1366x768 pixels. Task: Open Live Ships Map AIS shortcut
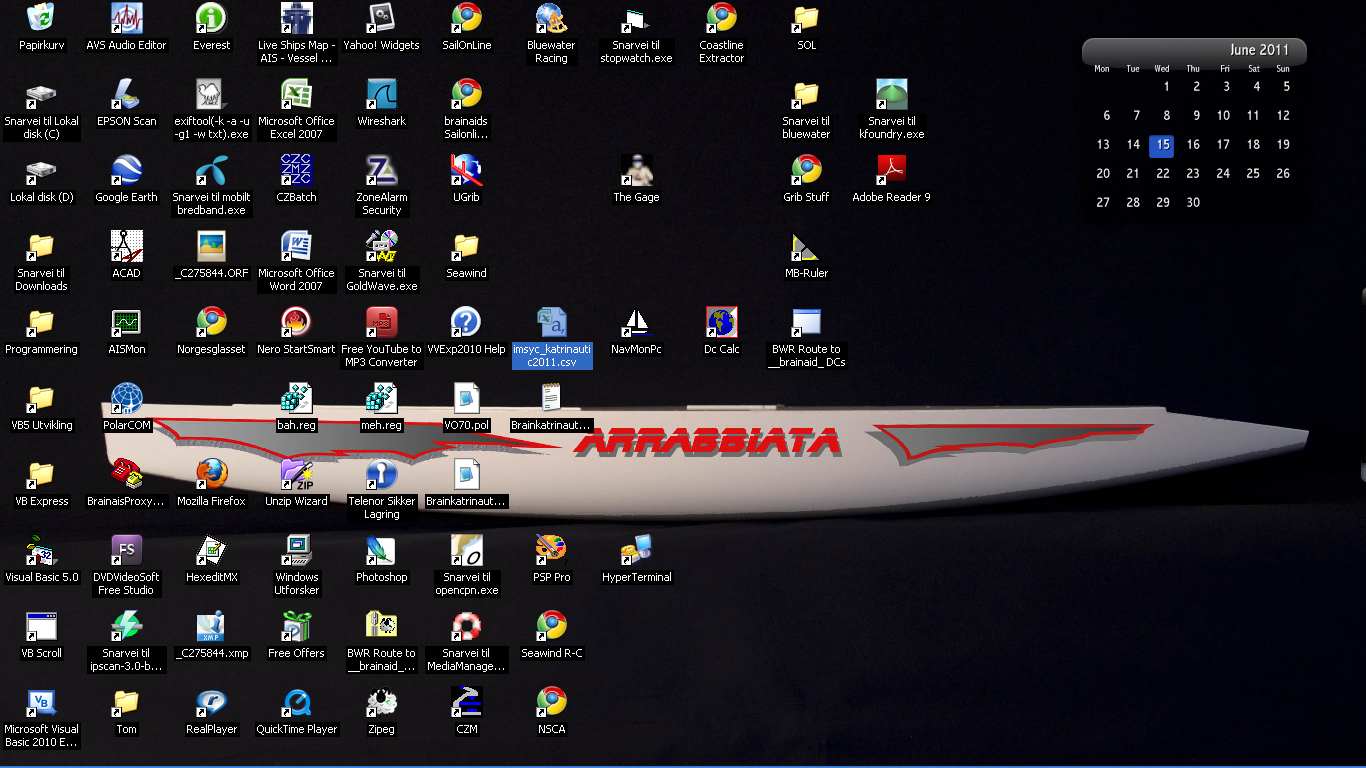(296, 18)
